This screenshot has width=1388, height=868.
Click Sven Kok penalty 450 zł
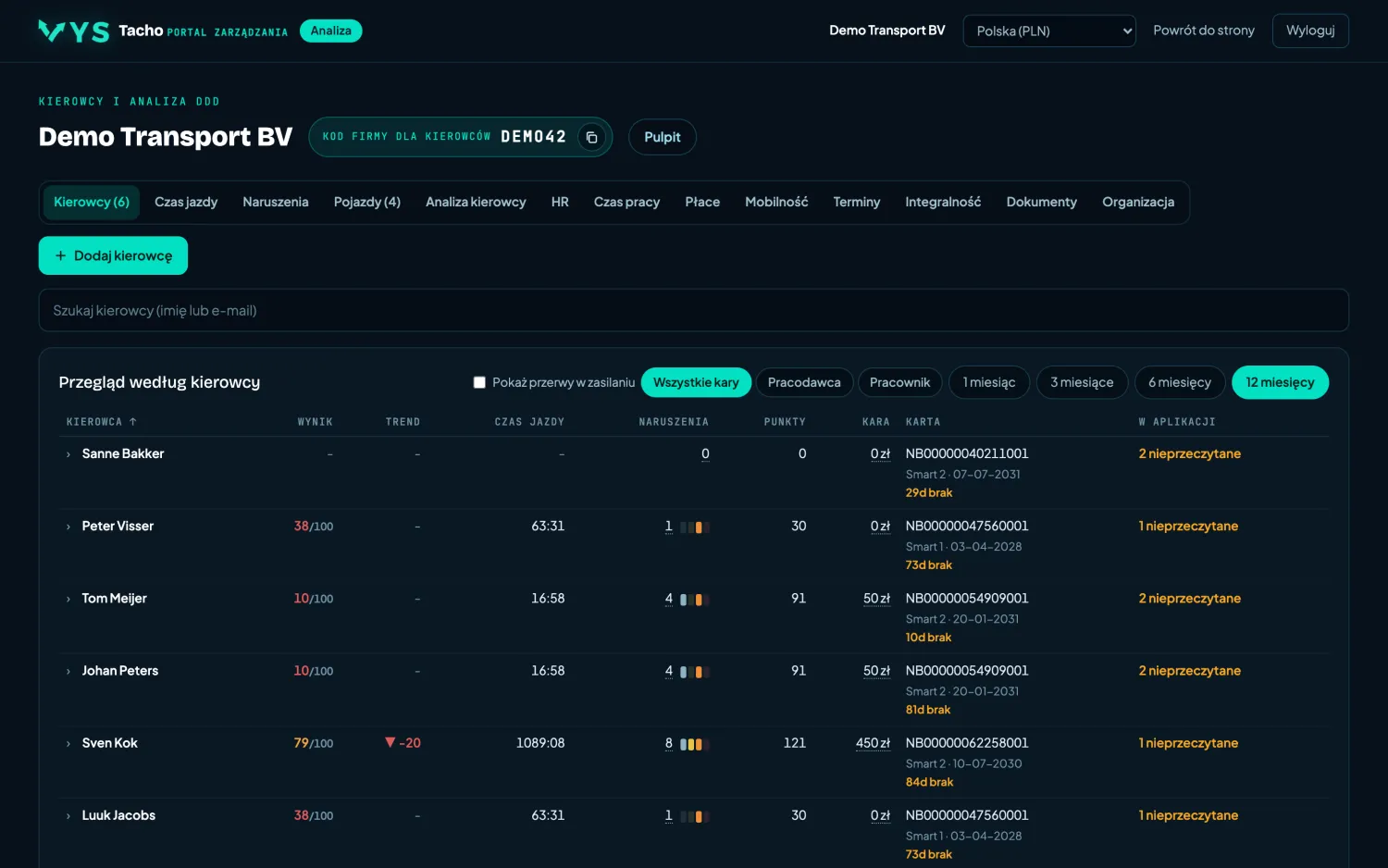pyautogui.click(x=873, y=743)
